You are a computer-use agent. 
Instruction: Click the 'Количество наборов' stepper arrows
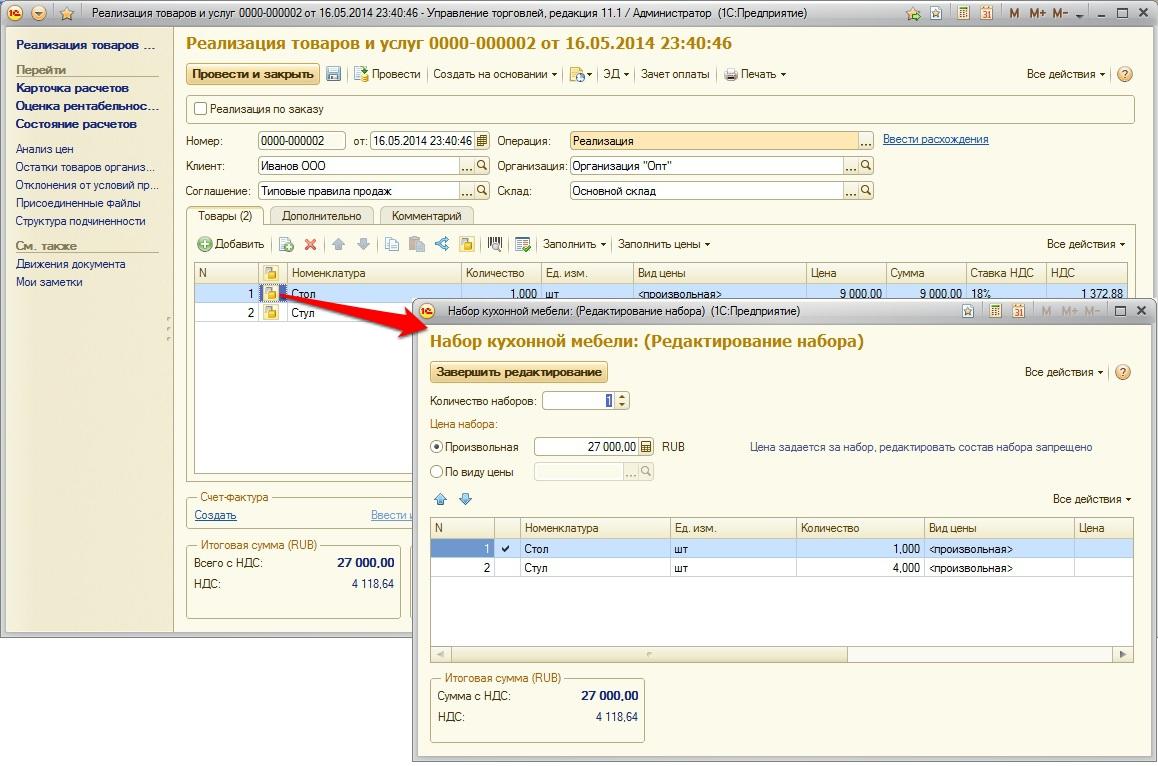point(623,400)
